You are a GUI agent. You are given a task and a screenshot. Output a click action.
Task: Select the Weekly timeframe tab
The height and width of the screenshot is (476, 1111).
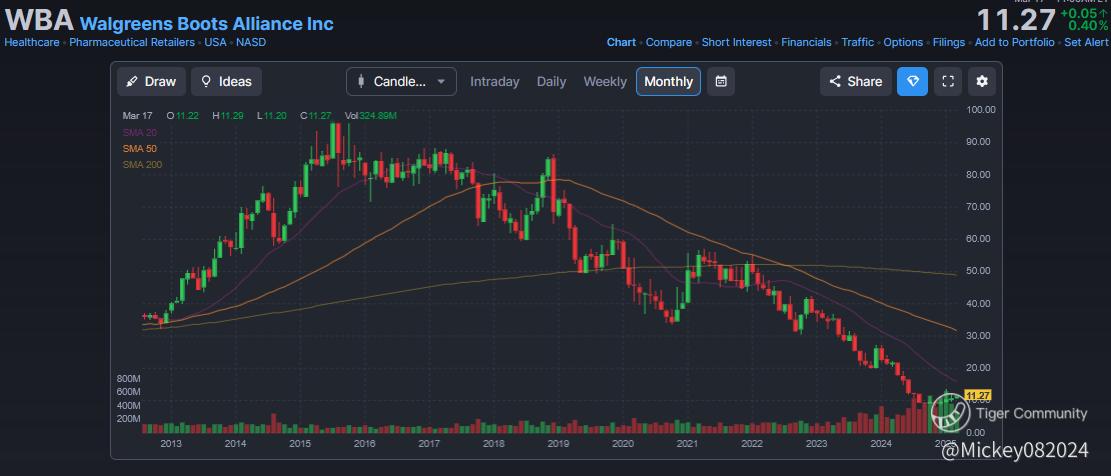[x=605, y=82]
